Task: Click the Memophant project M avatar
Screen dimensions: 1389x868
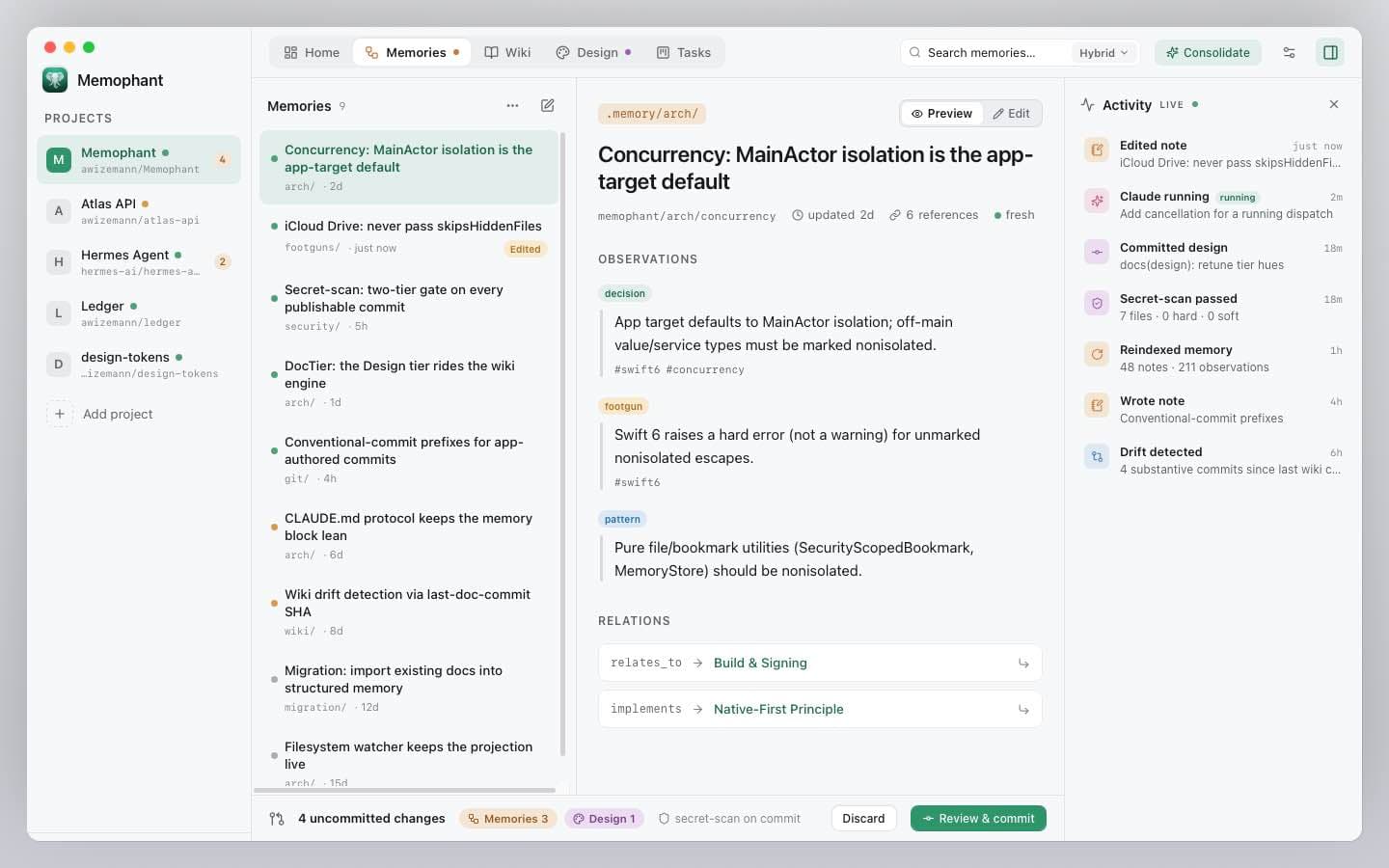Action: point(59,160)
